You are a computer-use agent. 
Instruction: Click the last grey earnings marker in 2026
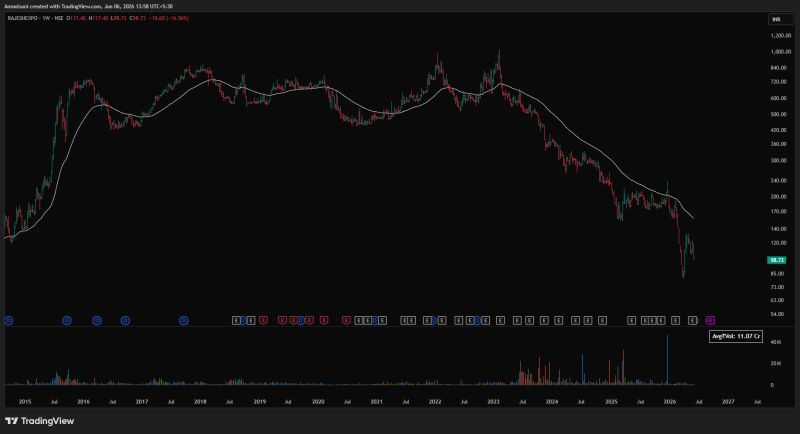692,320
